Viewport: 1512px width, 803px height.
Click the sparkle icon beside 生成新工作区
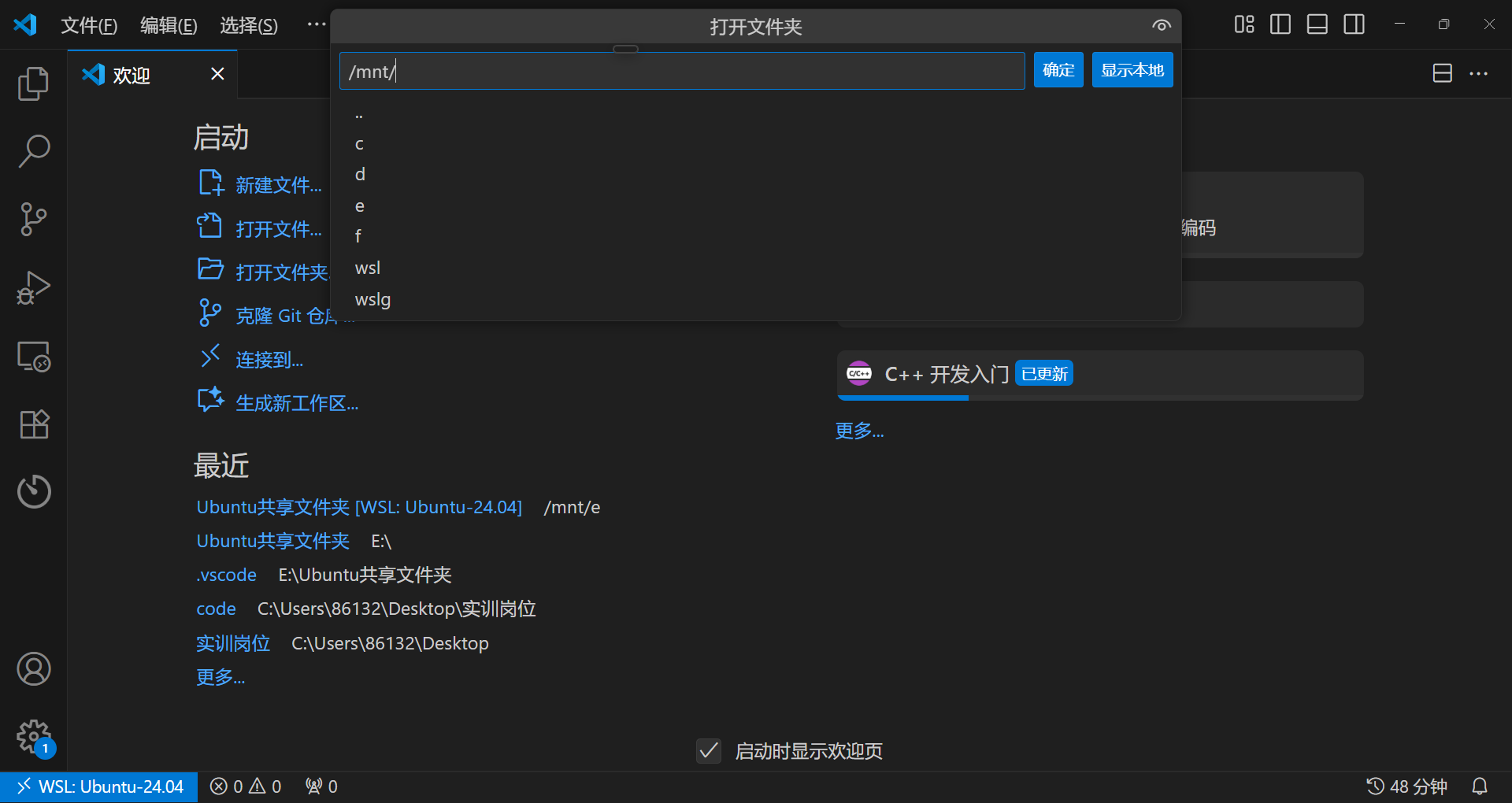[x=210, y=400]
